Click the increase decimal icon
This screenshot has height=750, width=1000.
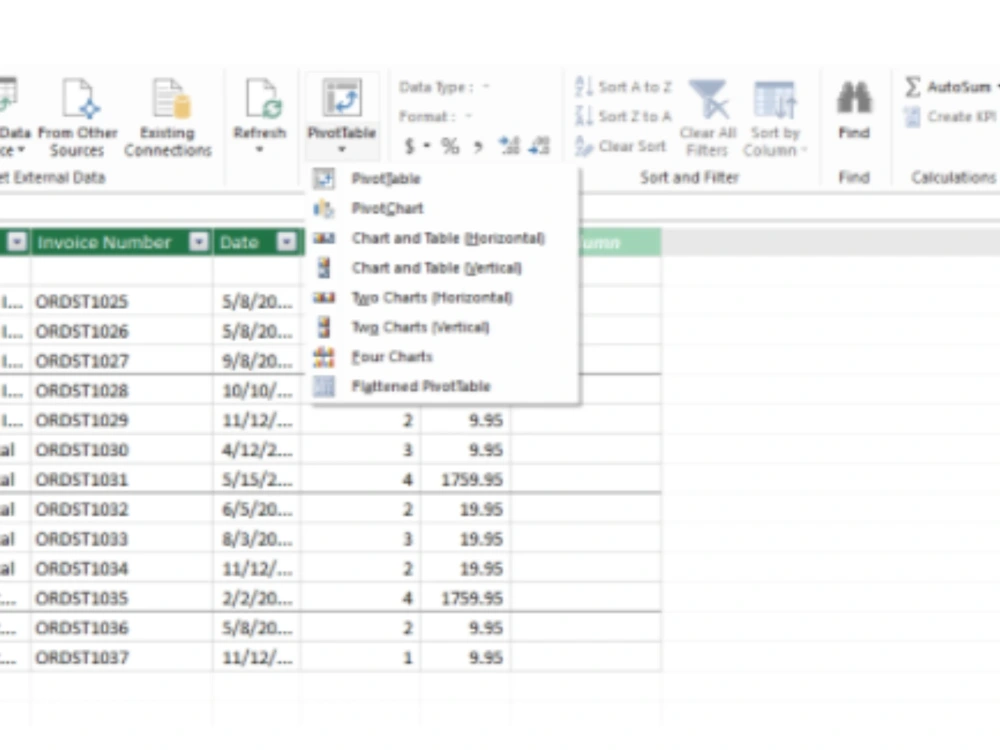(509, 145)
